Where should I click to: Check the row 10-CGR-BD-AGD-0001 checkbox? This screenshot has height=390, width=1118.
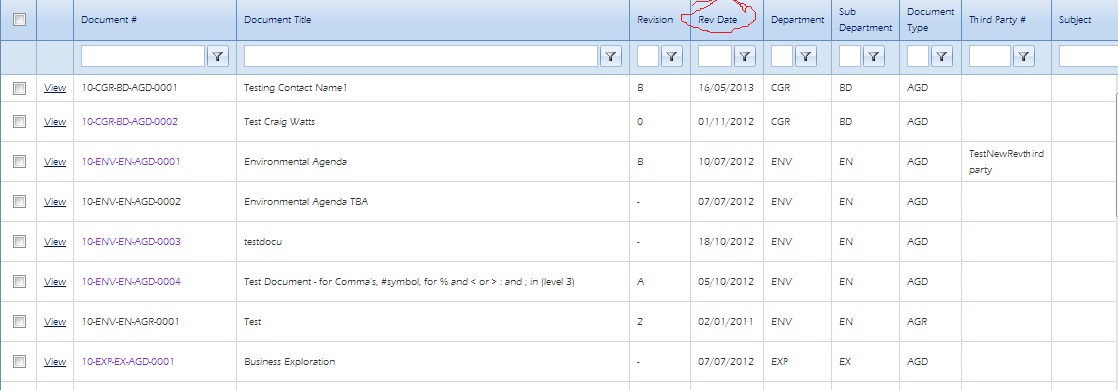20,88
